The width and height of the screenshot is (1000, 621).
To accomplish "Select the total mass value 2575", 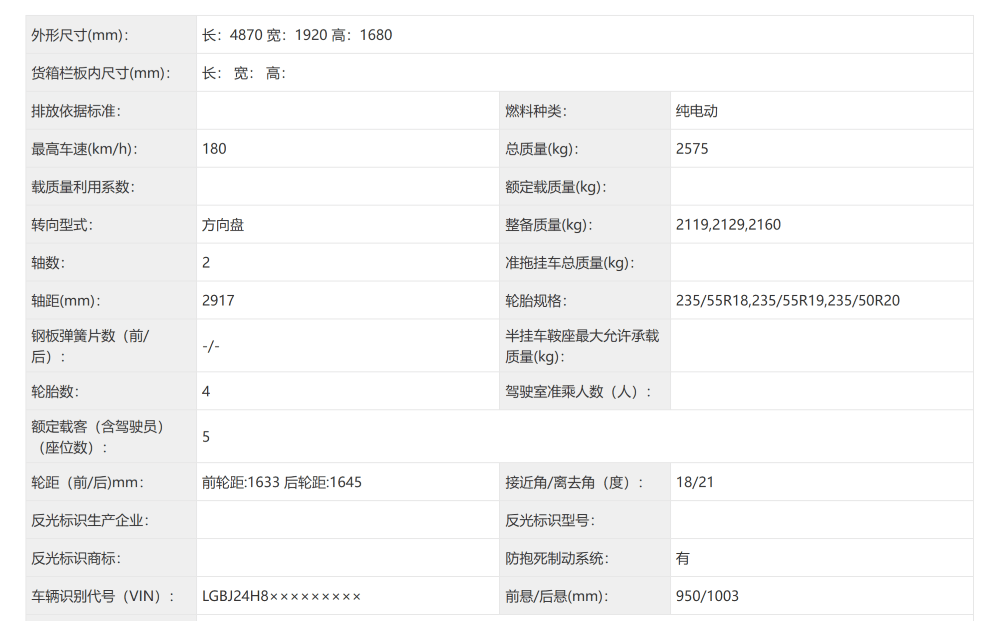I will 691,148.
